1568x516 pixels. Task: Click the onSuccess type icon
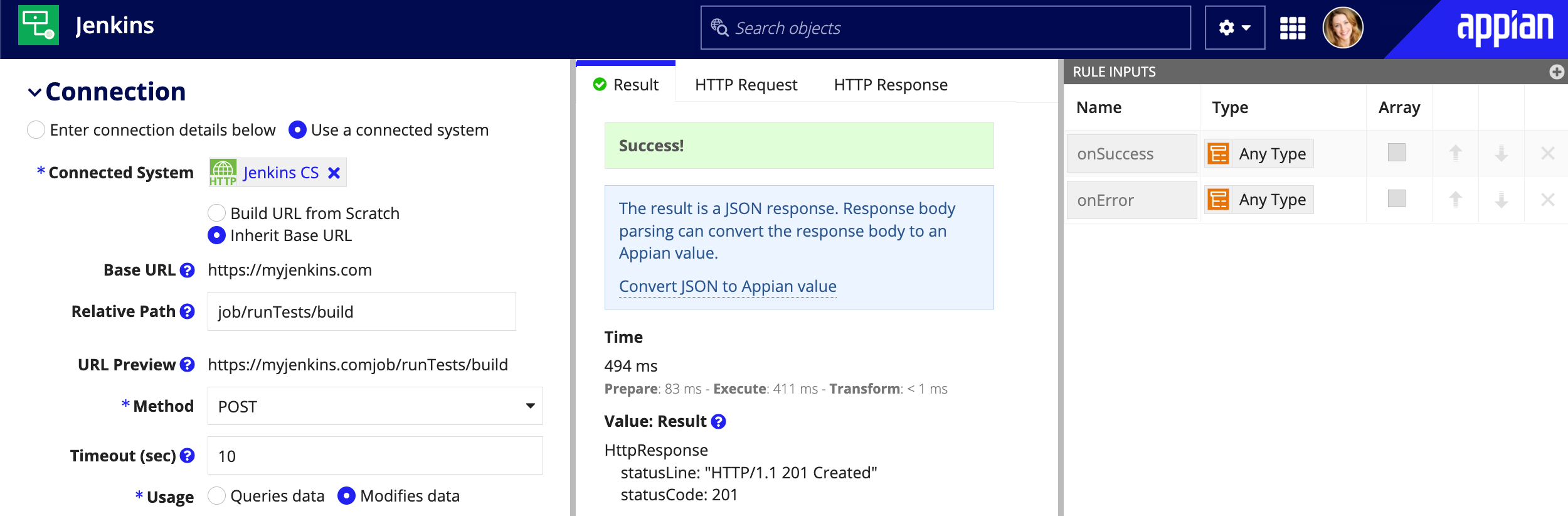1218,153
